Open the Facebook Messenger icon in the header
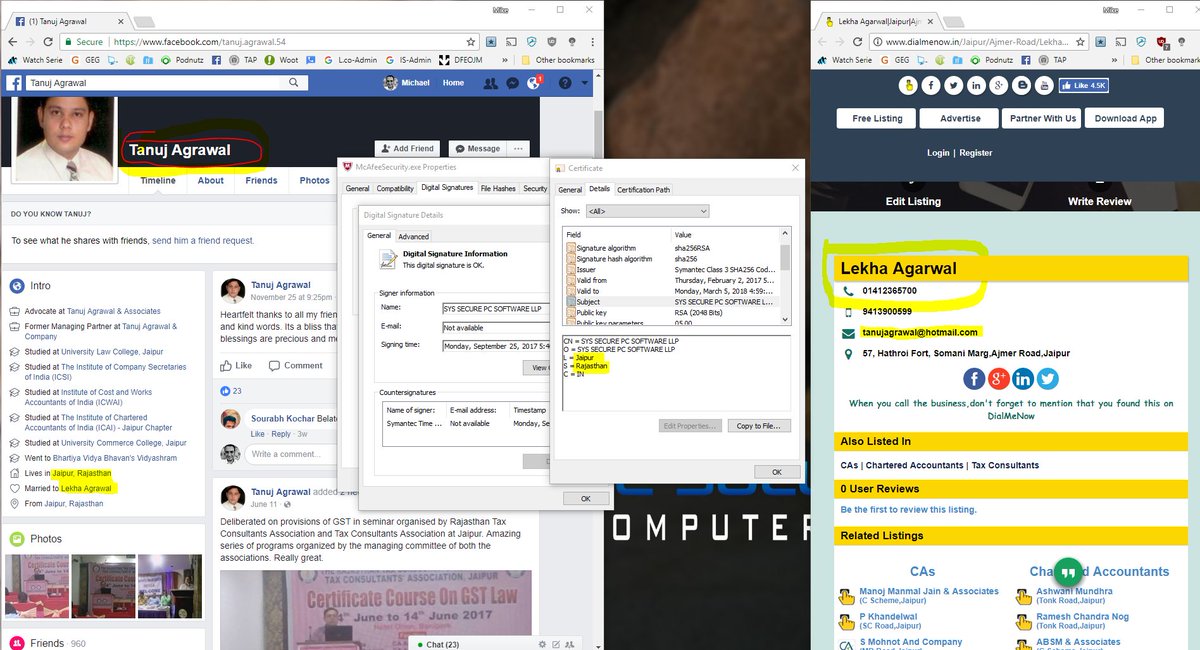 [x=512, y=84]
